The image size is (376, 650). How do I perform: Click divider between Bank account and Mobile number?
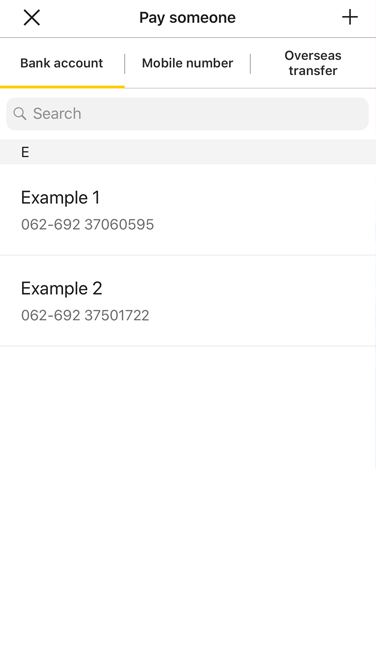click(x=125, y=63)
